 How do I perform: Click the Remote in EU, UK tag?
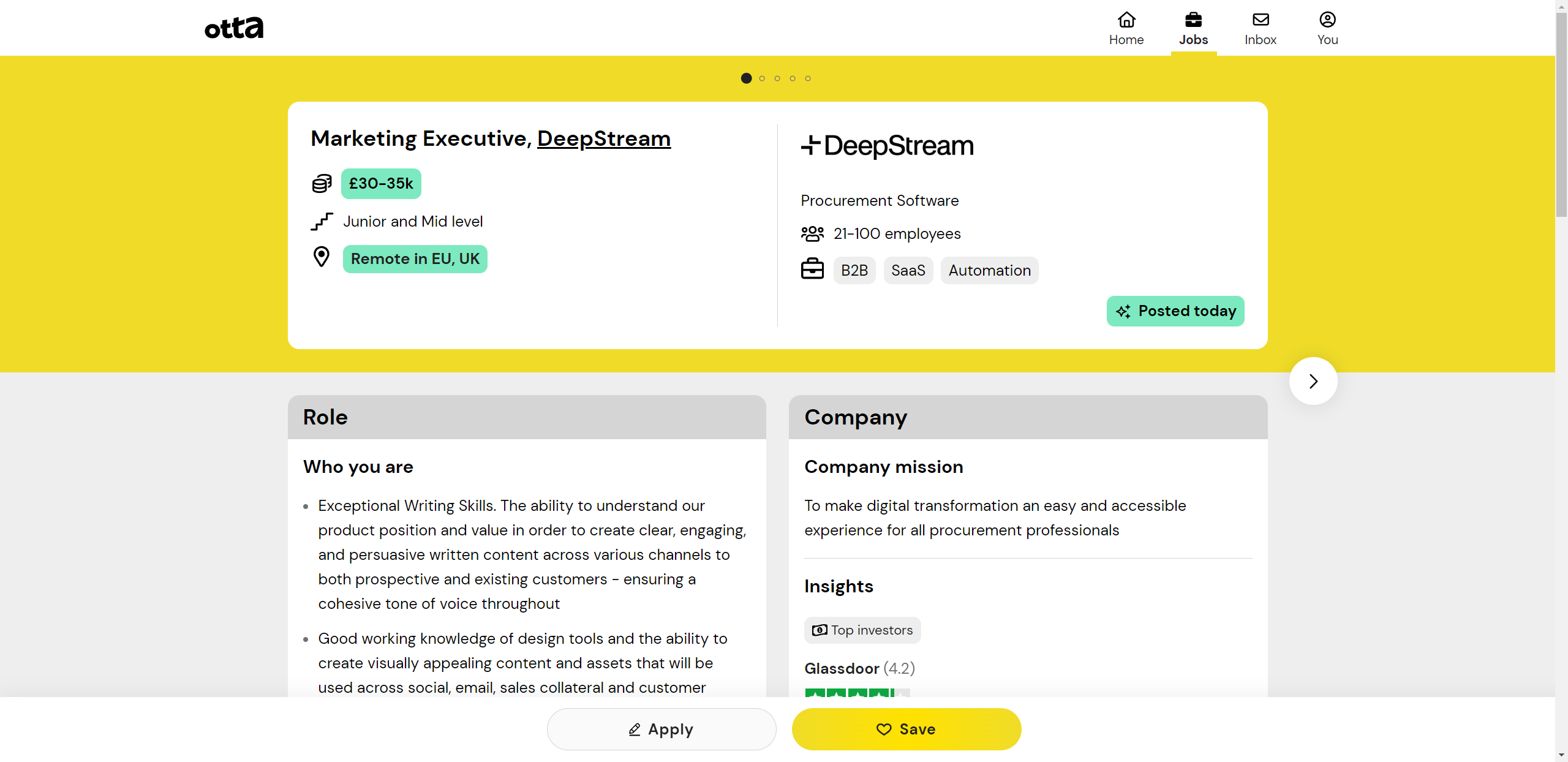click(x=415, y=259)
